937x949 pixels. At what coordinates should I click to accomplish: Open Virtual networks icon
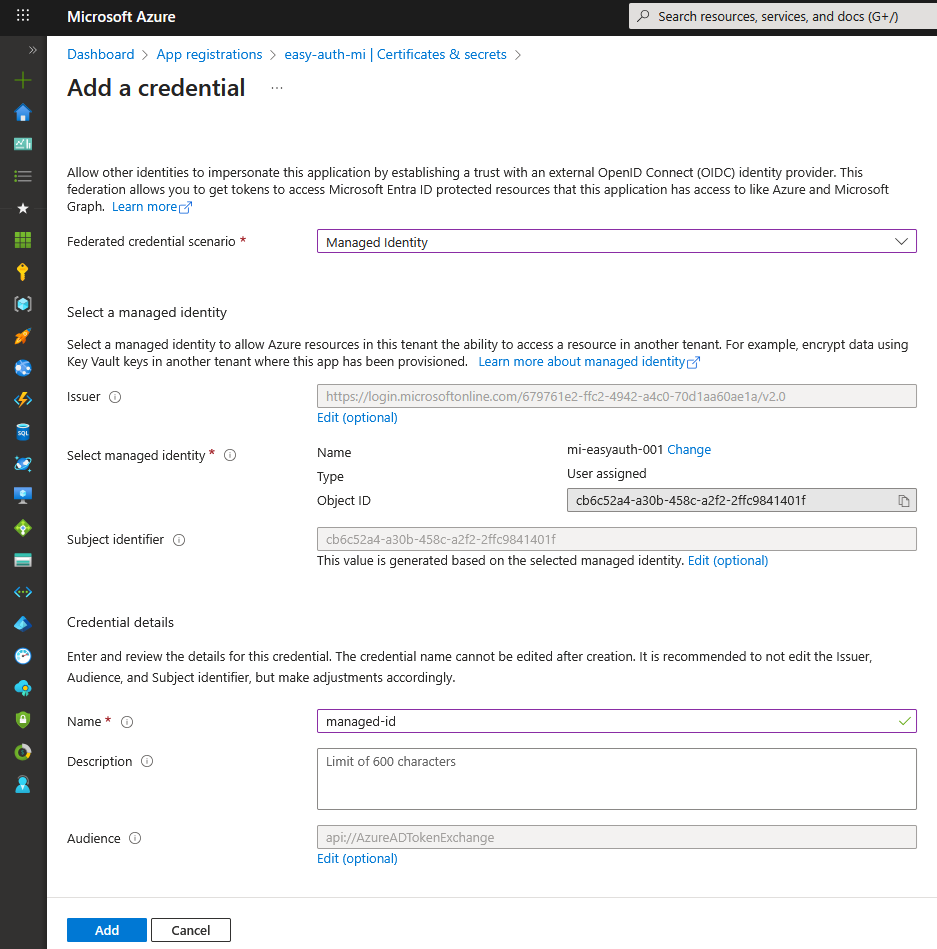pos(23,592)
